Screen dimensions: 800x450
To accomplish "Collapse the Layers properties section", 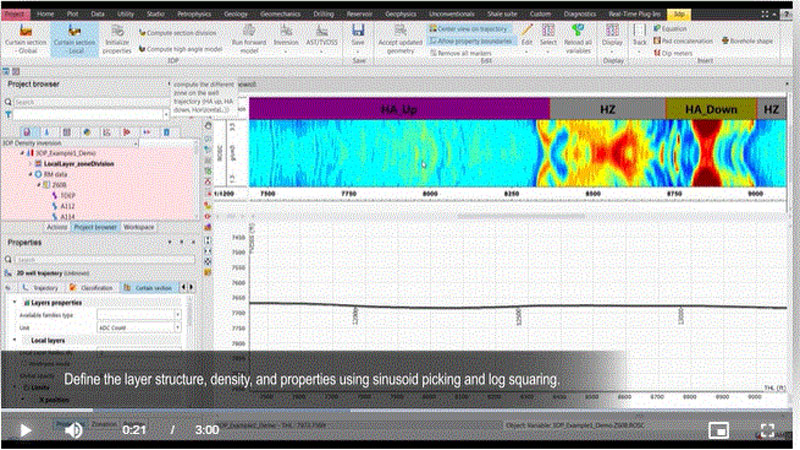I will point(13,302).
